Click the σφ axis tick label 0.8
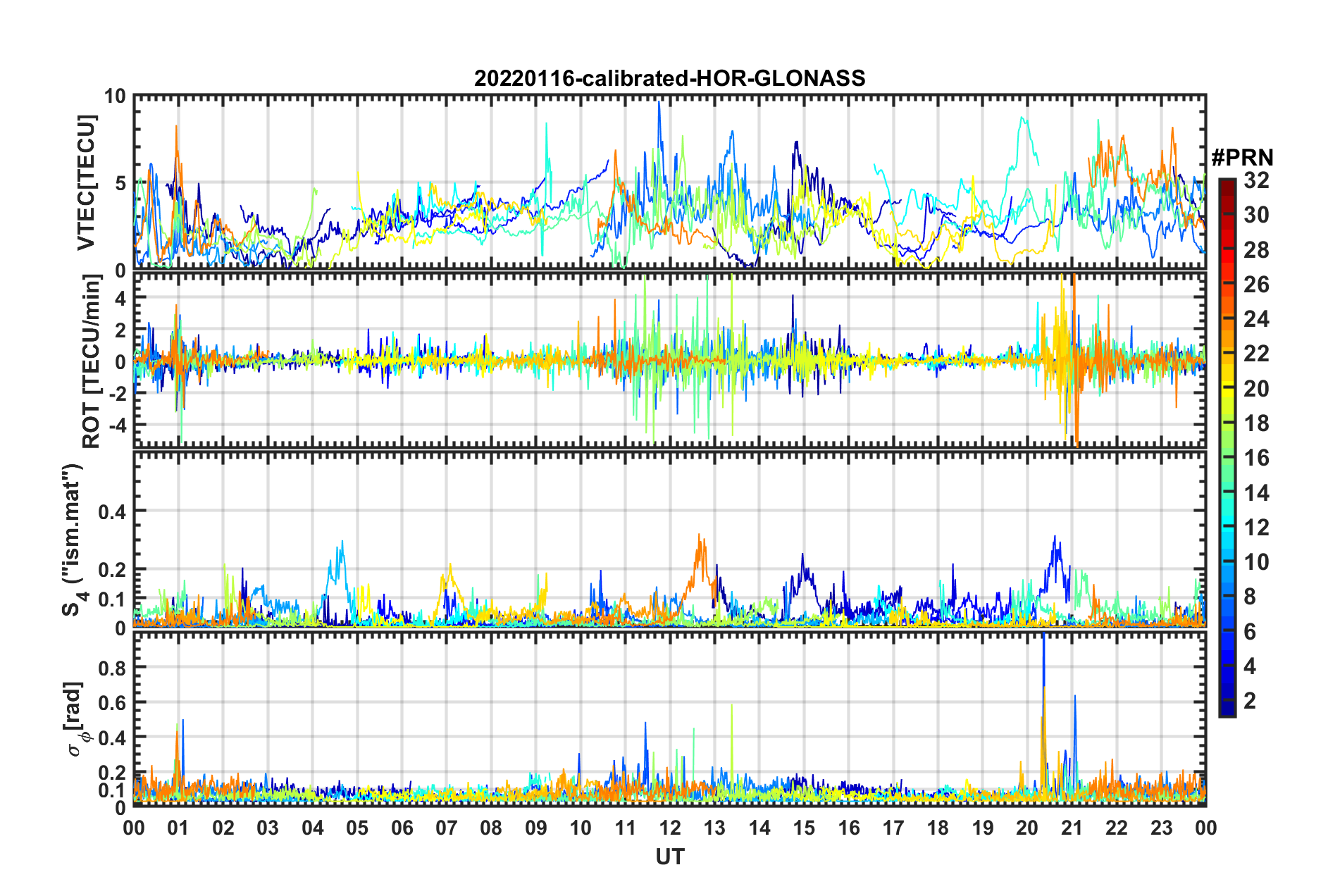 click(113, 667)
